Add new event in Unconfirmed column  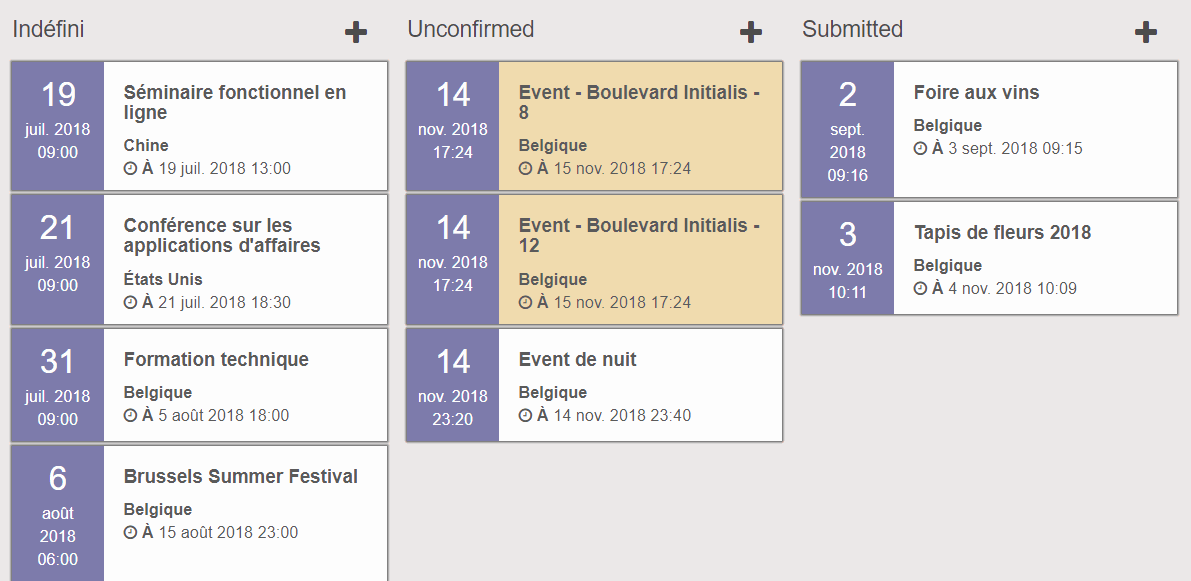pos(750,32)
